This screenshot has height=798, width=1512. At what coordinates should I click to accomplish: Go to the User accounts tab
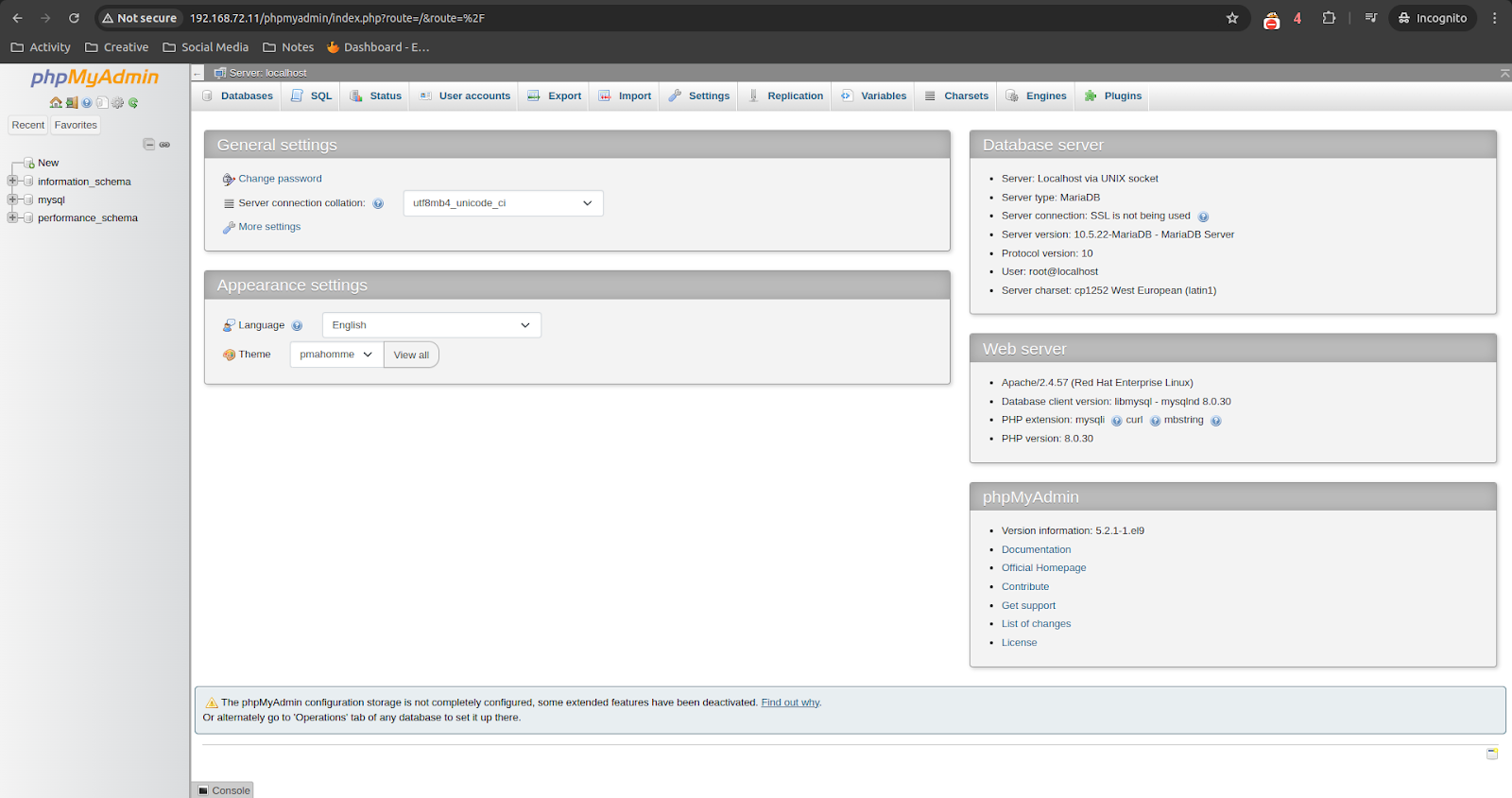coord(464,96)
